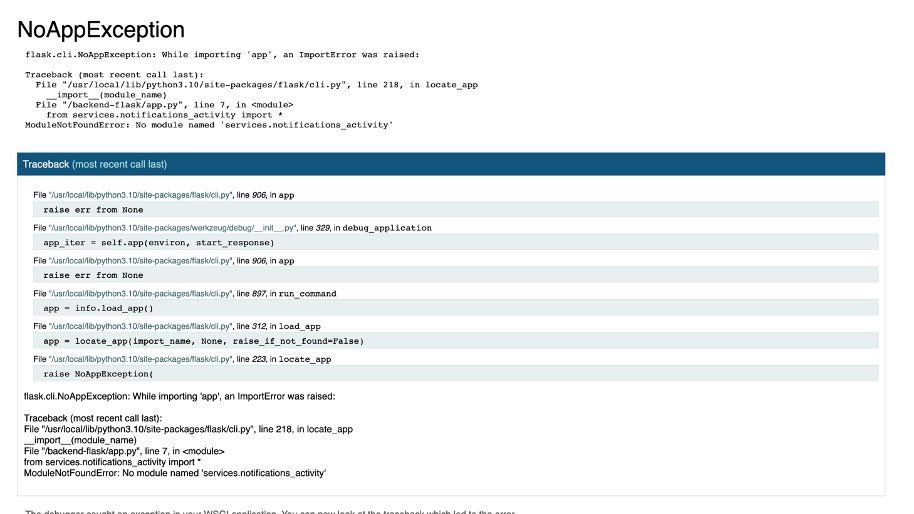Click the load_app function name in line 312 frame

[300, 326]
